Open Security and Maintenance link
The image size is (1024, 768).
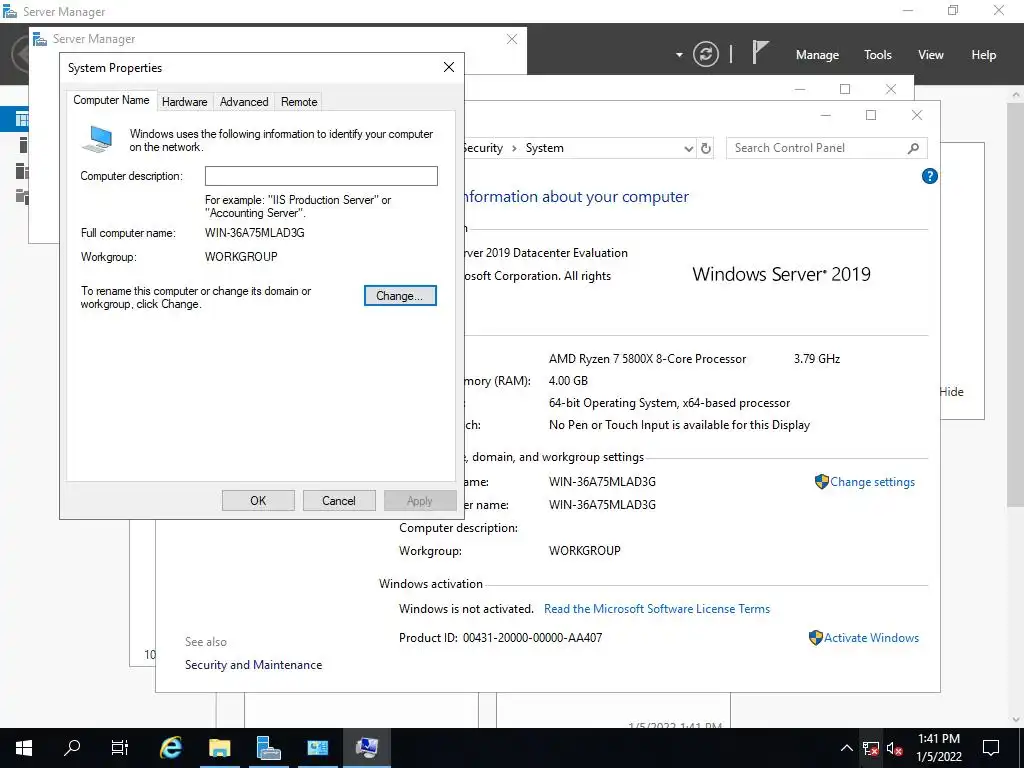coord(253,665)
